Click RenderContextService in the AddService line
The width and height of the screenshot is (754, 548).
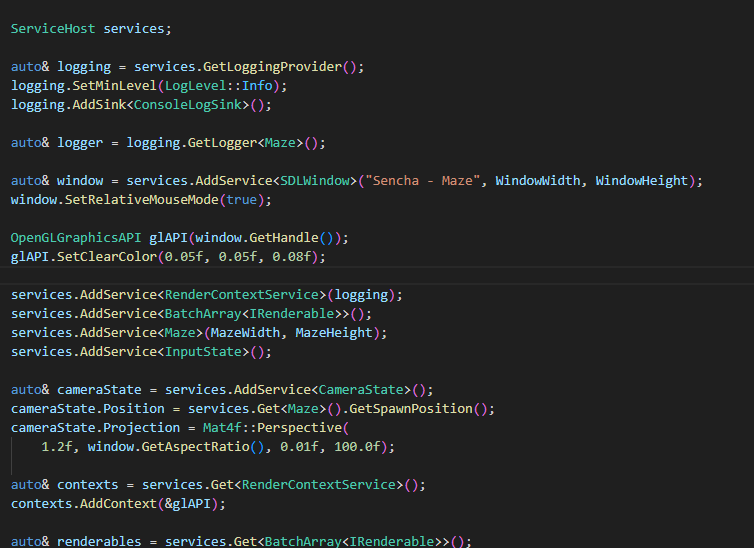(241, 295)
